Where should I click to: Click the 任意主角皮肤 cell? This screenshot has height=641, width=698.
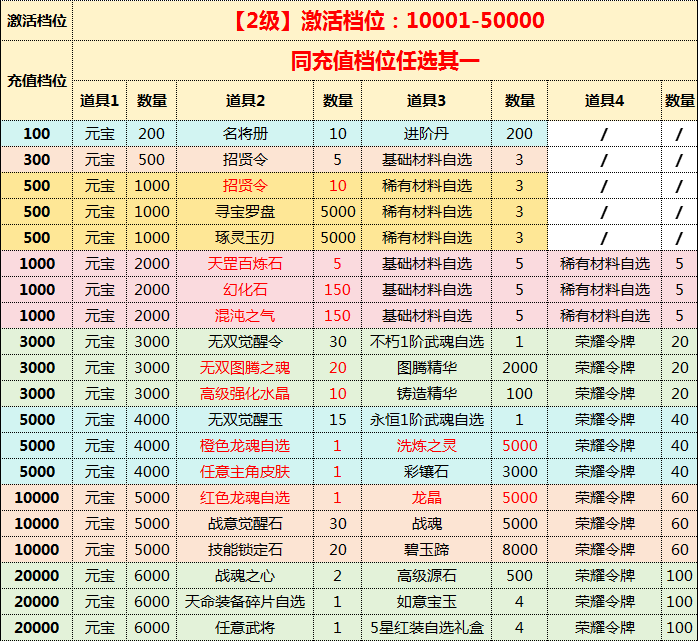pos(245,472)
